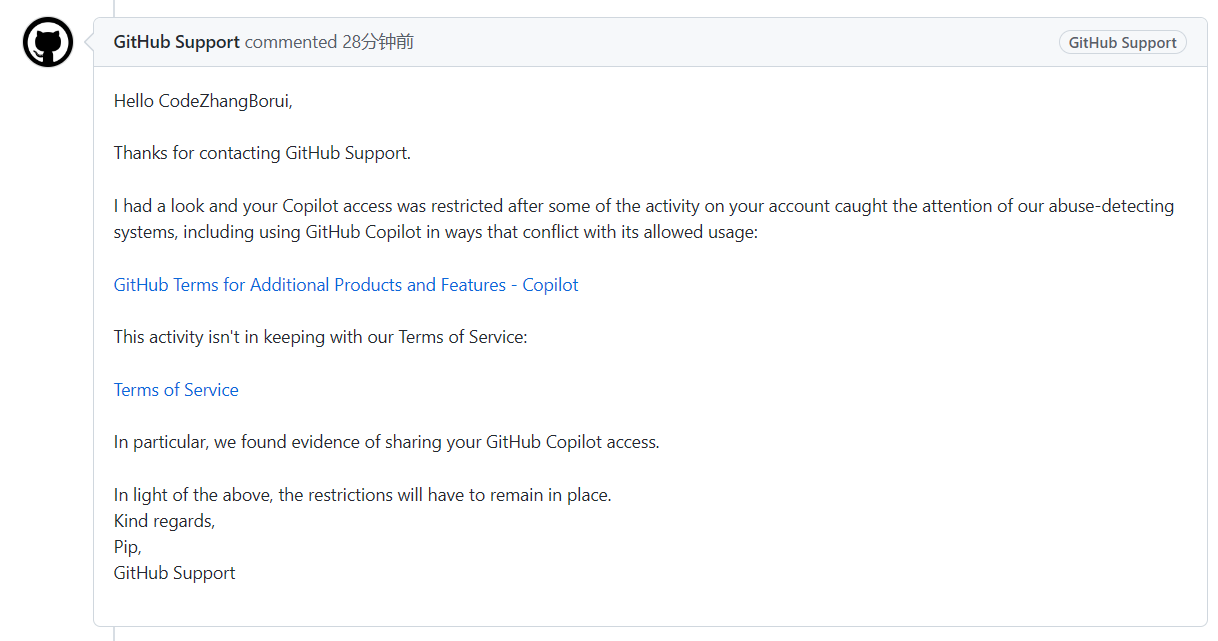Click the empty area of the comment header bar

[x=735, y=42]
